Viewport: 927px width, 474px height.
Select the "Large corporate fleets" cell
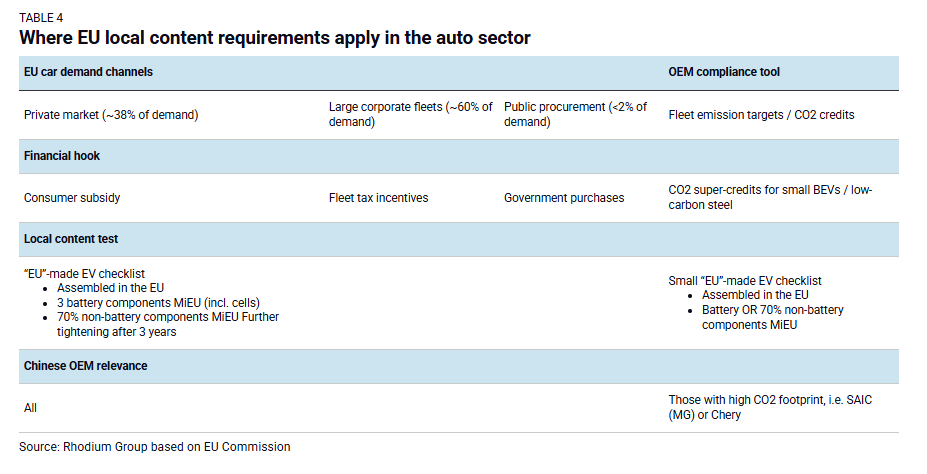[410, 114]
